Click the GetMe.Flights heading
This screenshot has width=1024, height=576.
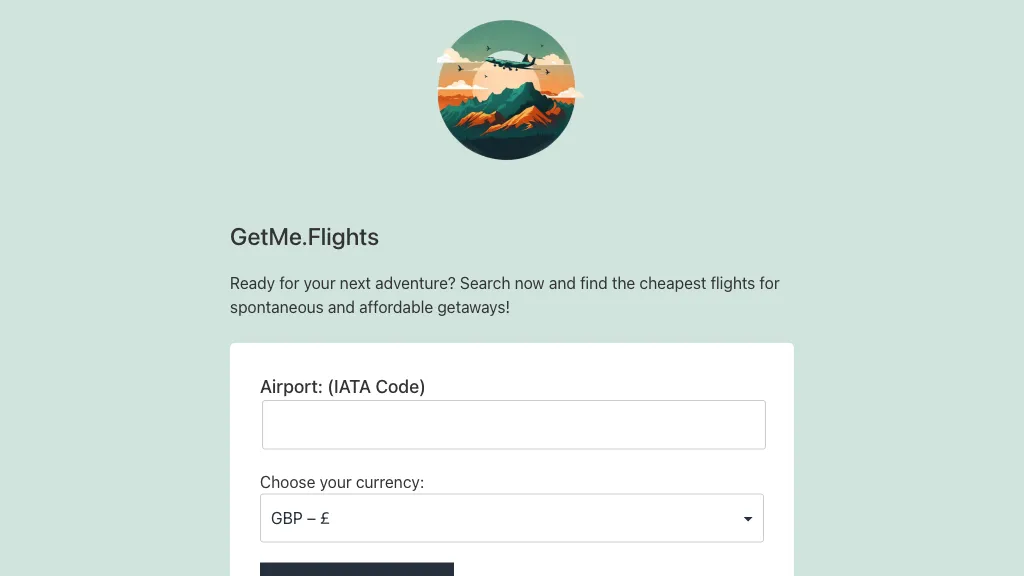(x=304, y=237)
